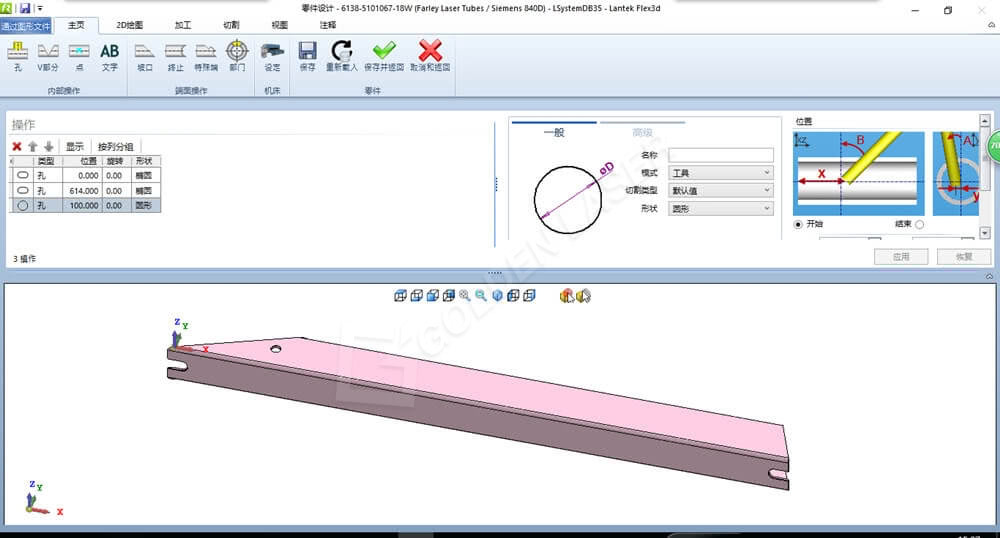Screen dimensions: 1000x538
Task: Click 取消和返回 red X icon
Action: coord(430,55)
